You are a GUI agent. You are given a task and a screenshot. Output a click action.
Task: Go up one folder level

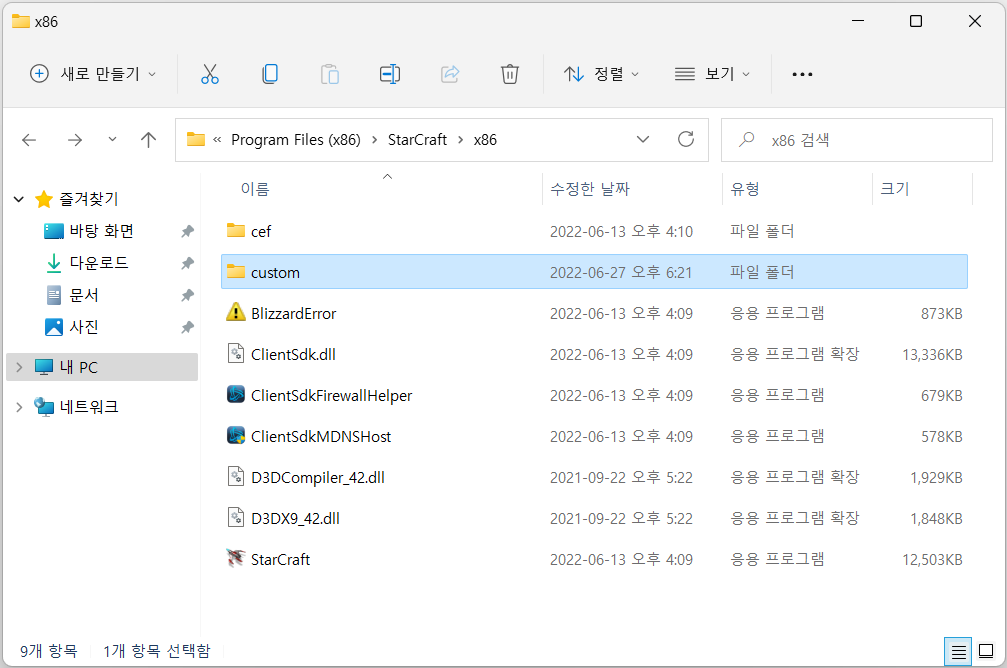(x=148, y=139)
